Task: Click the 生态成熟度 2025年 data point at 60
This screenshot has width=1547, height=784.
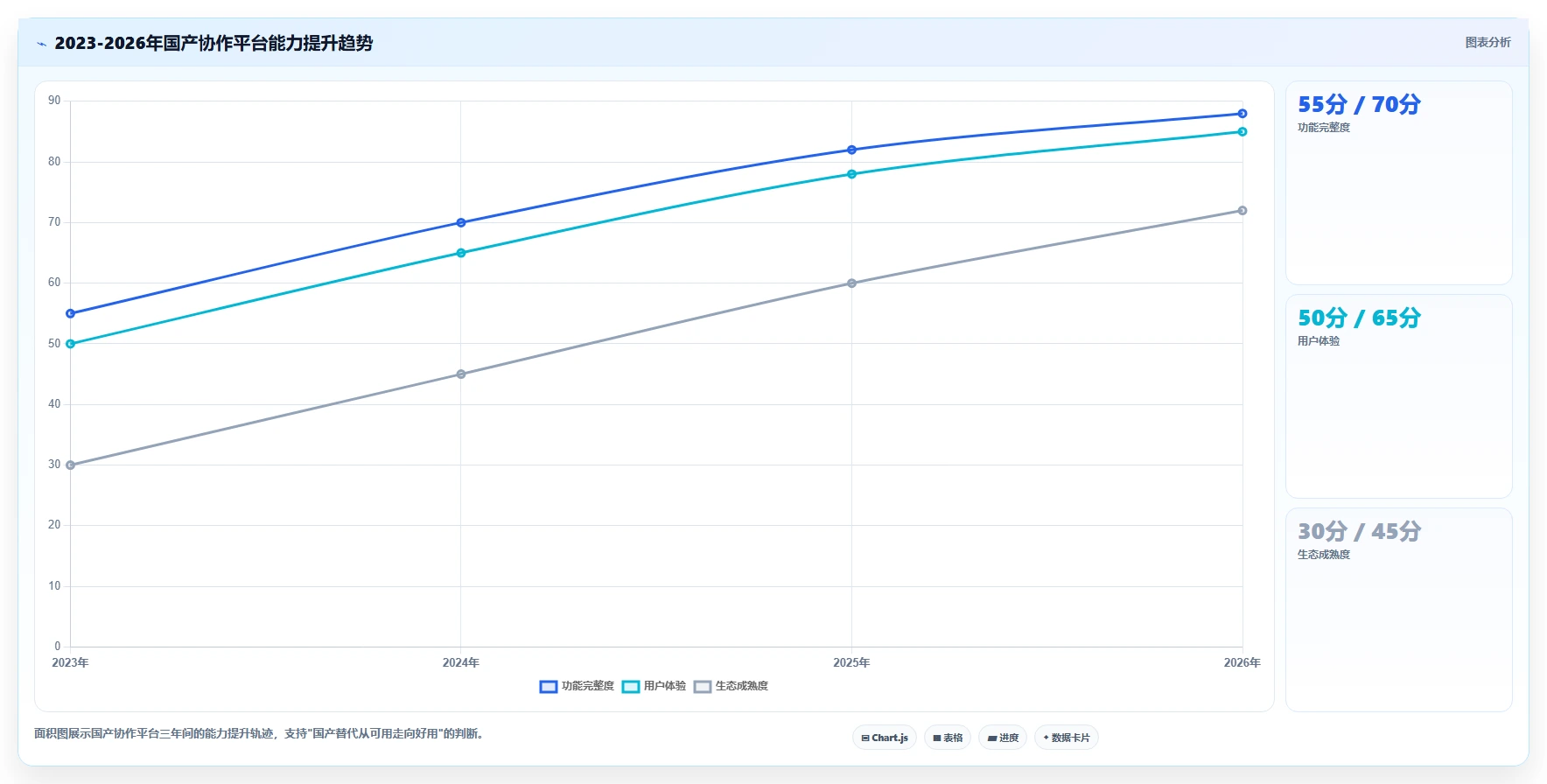Action: coord(851,283)
